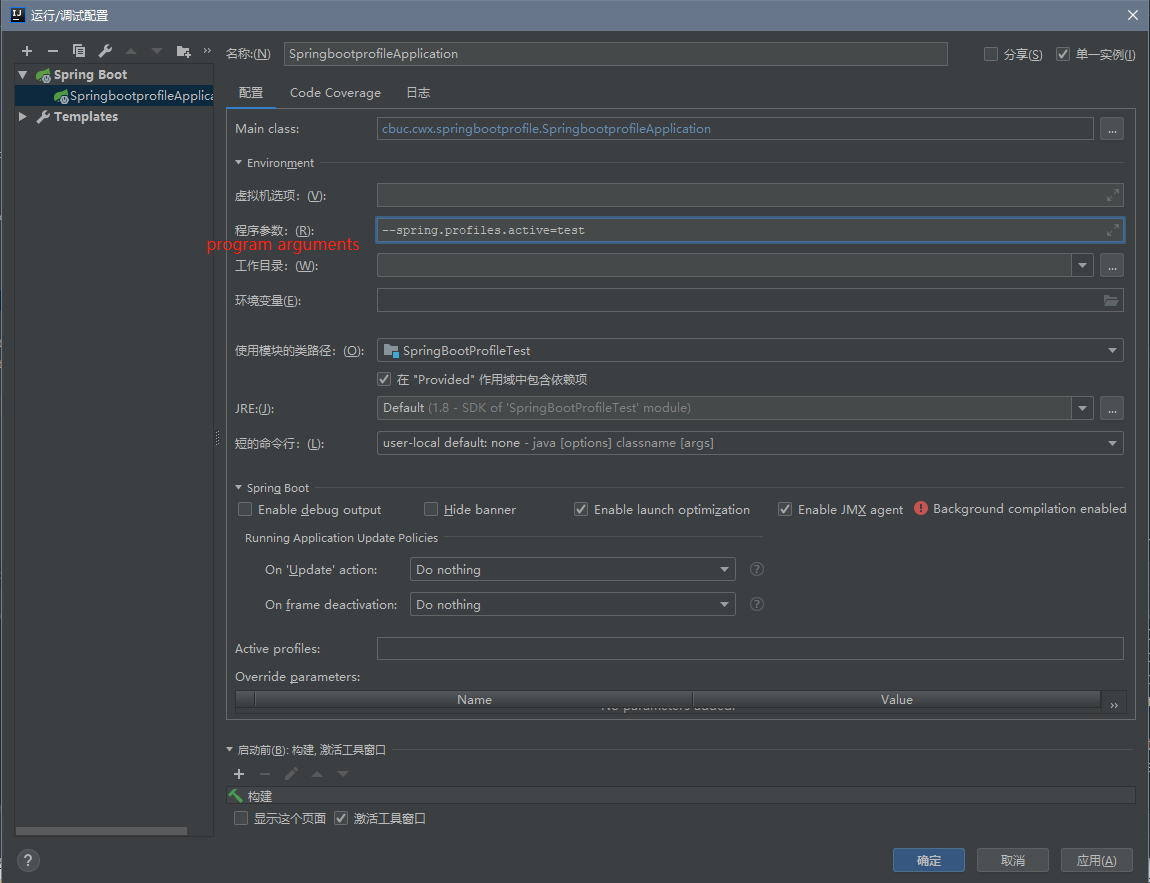
Task: Move configuration up in the list
Action: [131, 51]
